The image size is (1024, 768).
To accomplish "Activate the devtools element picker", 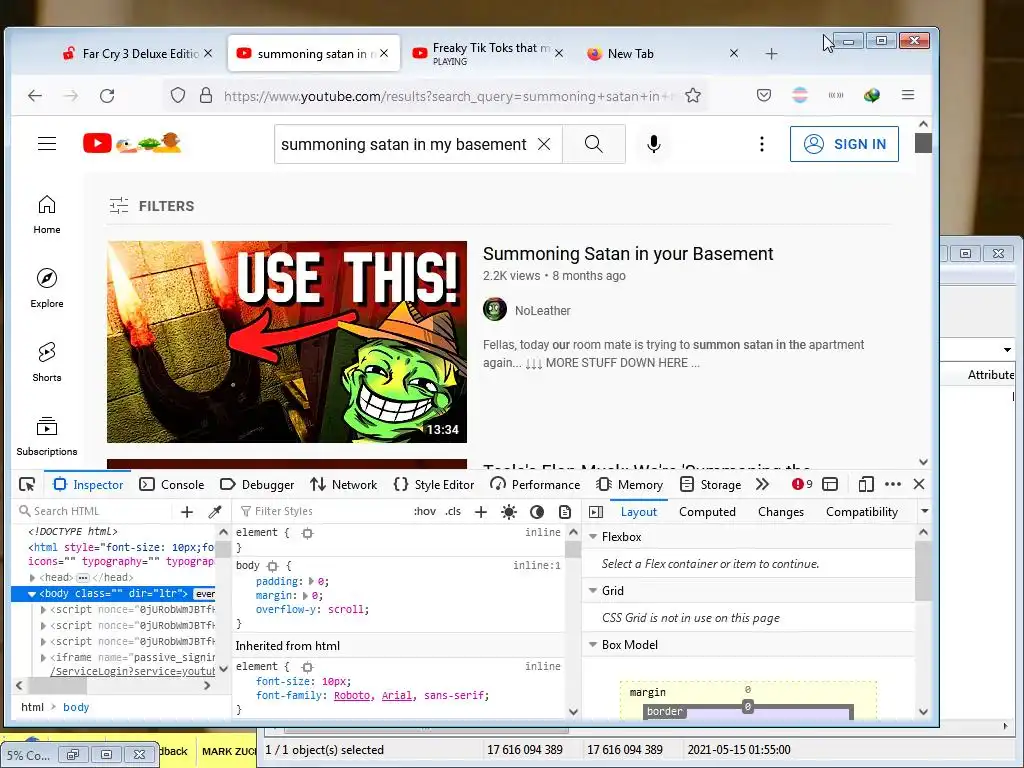I will point(27,485).
